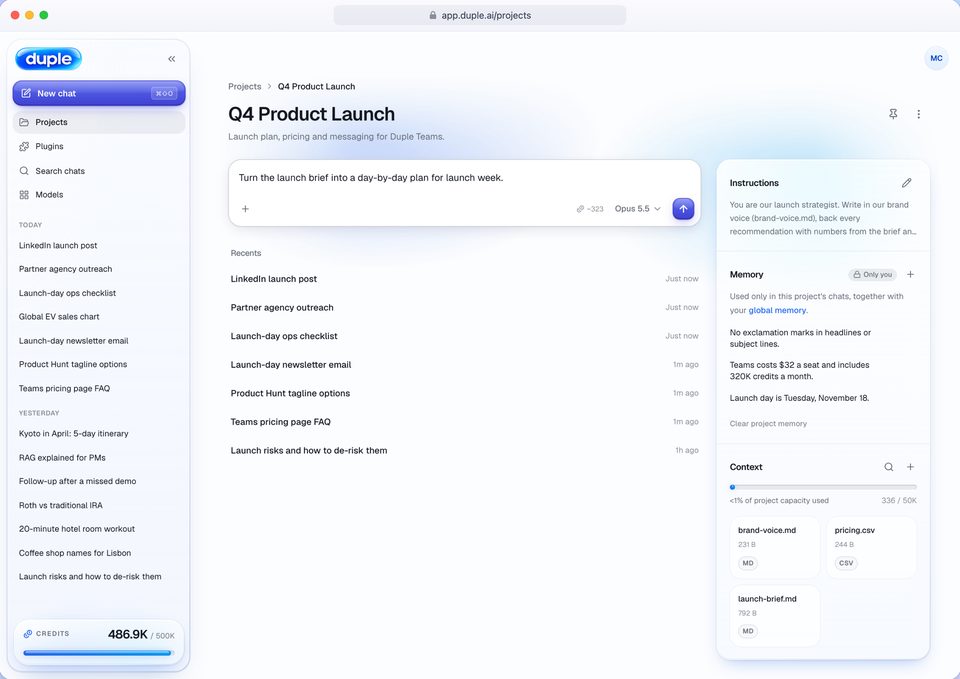This screenshot has width=960, height=679.
Task: Click the plus attach icon in prompt box
Action: point(245,209)
